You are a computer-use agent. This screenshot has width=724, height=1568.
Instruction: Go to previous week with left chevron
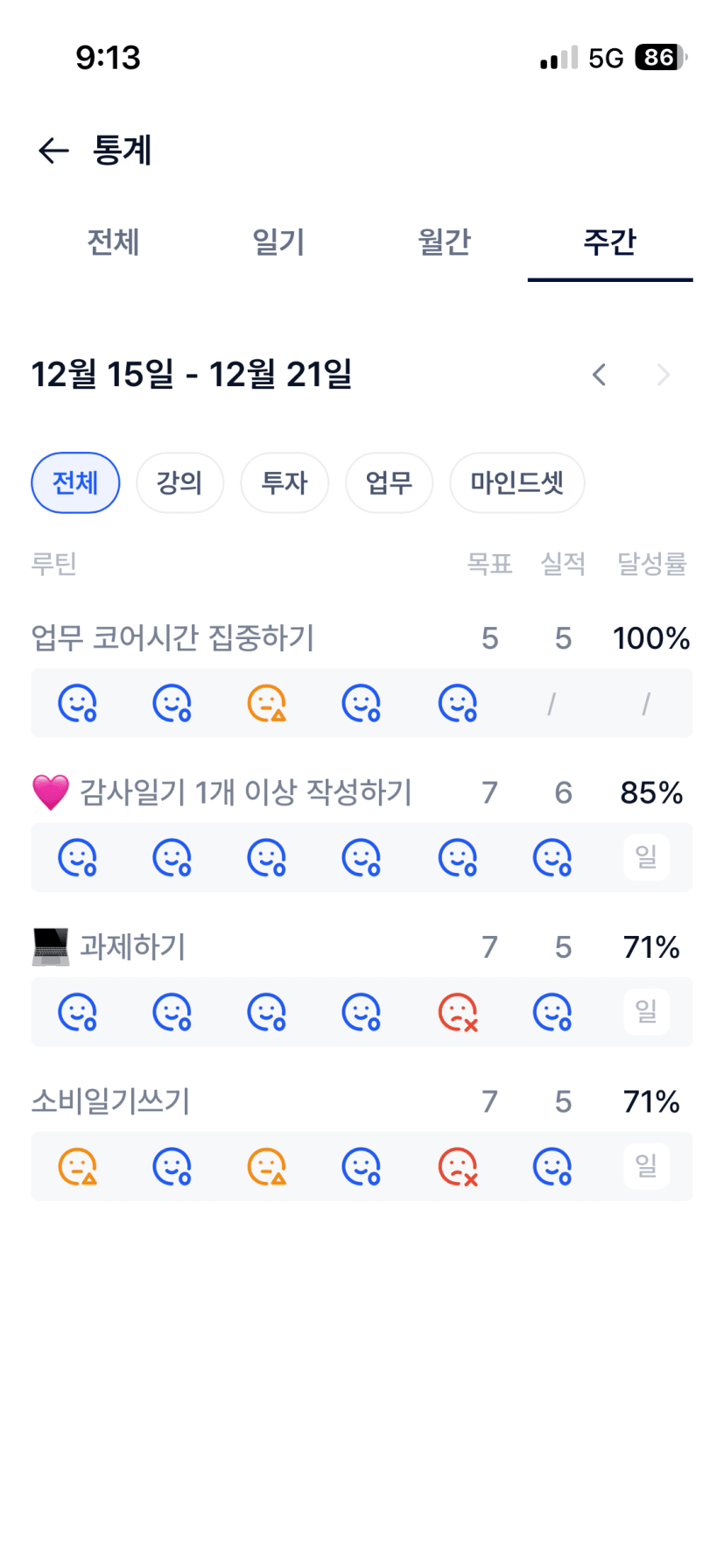pos(599,376)
